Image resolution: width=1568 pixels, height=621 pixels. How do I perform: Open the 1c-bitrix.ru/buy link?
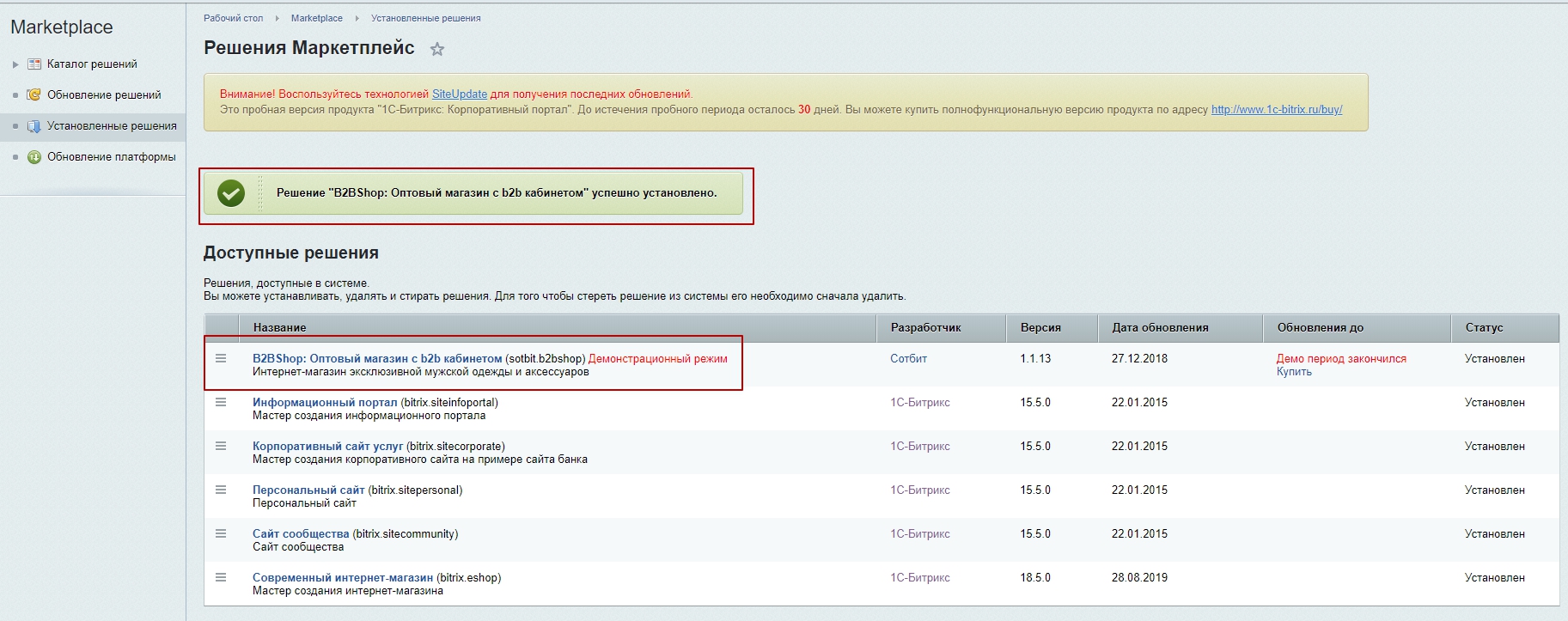(1277, 110)
